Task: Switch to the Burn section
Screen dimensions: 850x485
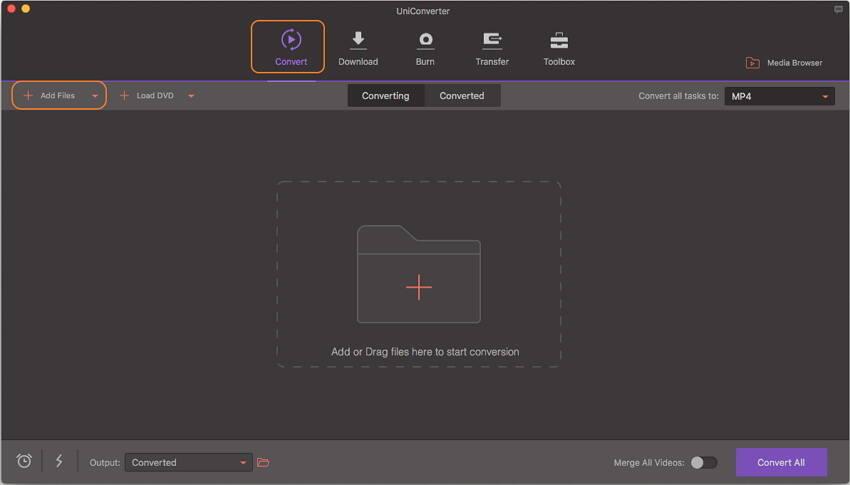Action: click(x=425, y=48)
